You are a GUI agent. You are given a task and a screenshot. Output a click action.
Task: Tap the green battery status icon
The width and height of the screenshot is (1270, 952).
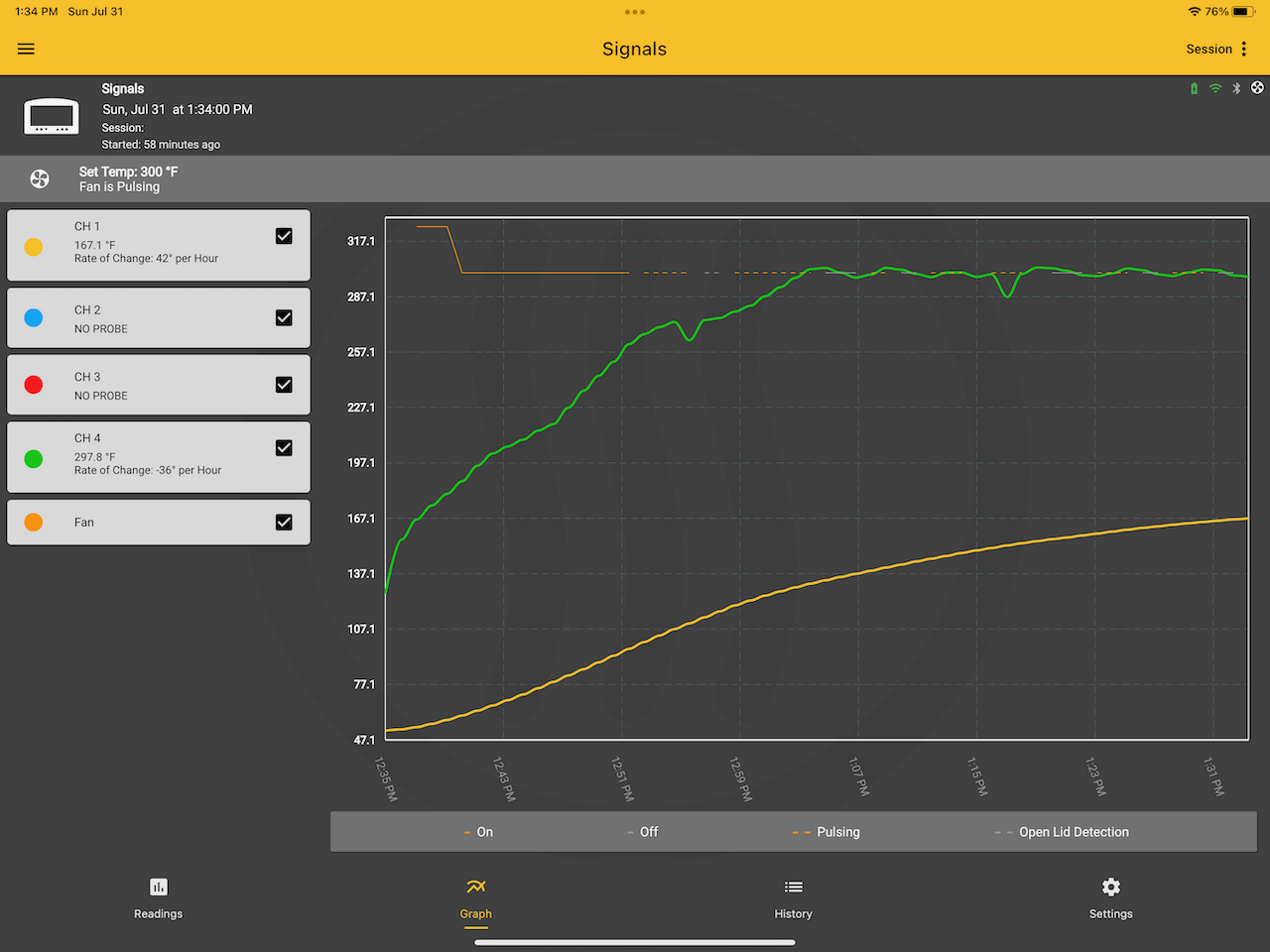(x=1194, y=88)
